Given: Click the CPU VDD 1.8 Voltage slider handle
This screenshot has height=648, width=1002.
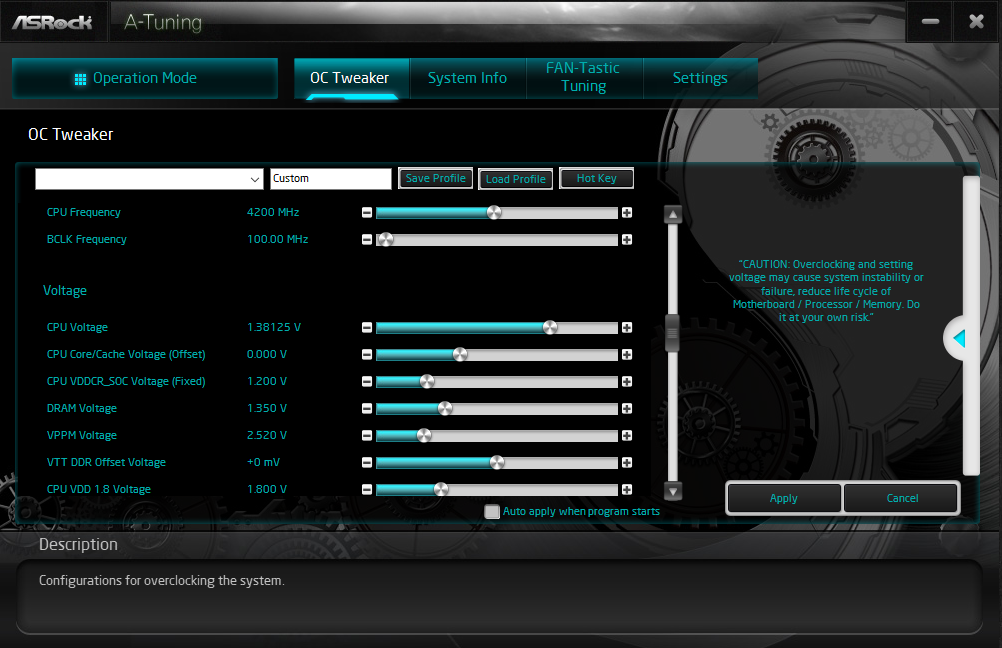Looking at the screenshot, I should click(441, 490).
